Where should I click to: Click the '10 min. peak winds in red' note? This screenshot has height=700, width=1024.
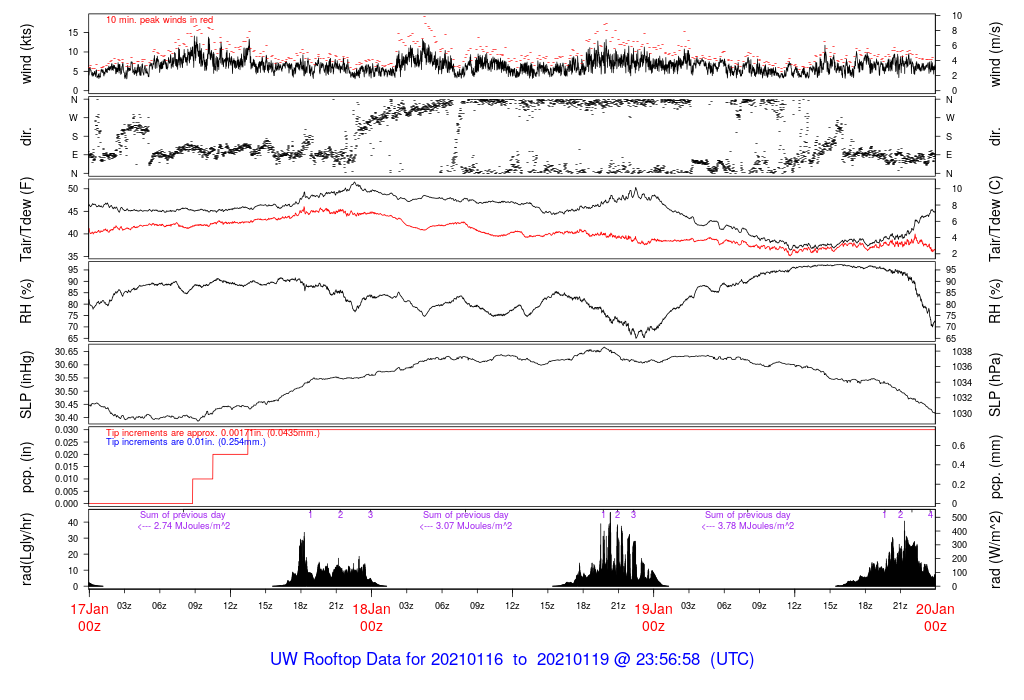(x=159, y=20)
